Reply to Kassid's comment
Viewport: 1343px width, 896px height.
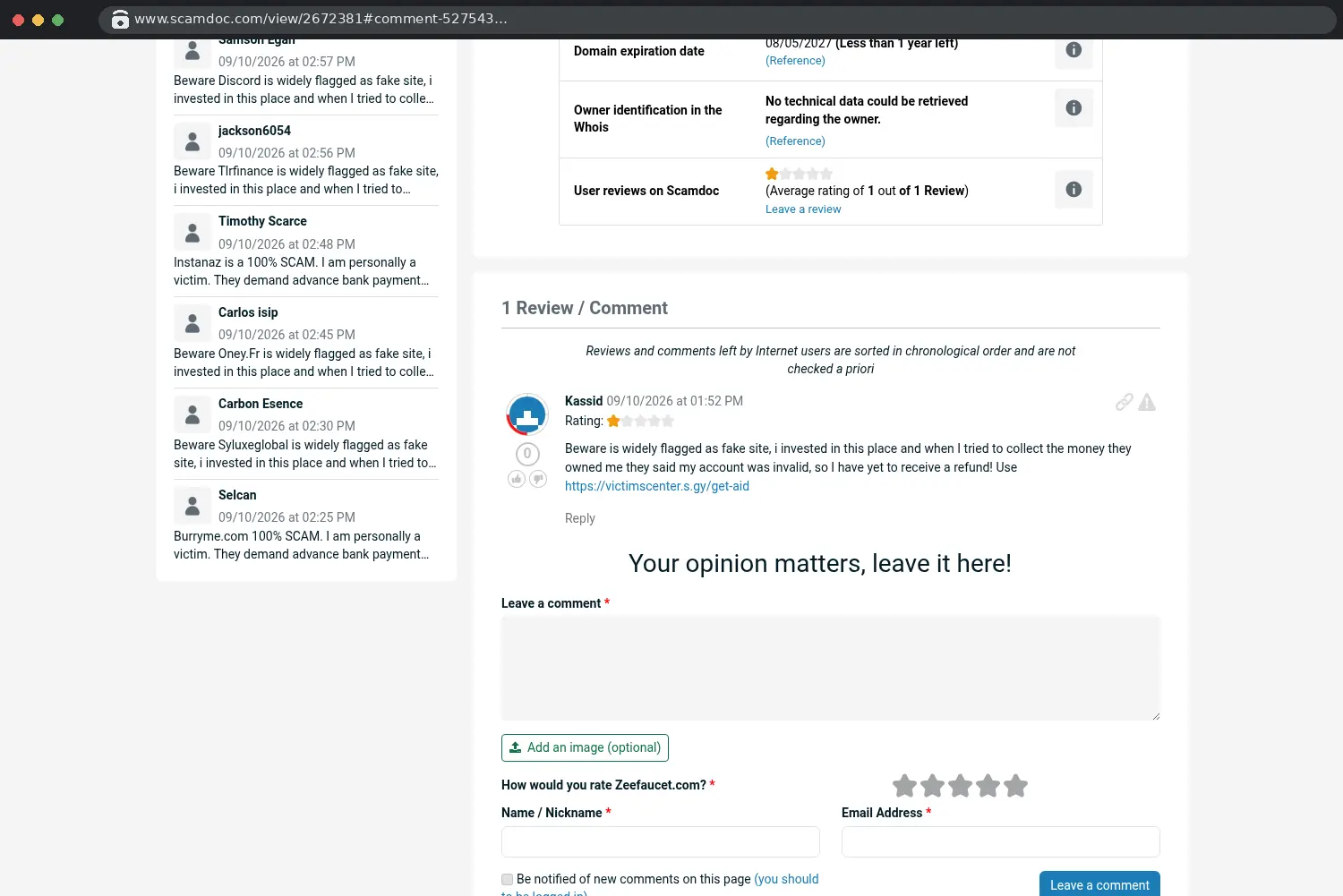[x=580, y=518]
